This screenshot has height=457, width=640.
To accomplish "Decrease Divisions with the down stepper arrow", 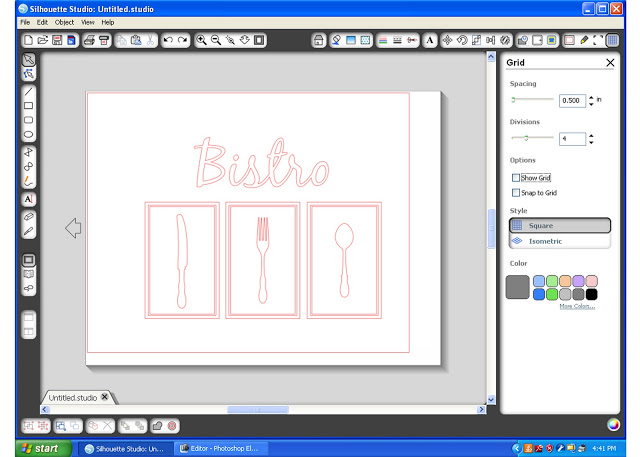I will coord(591,142).
